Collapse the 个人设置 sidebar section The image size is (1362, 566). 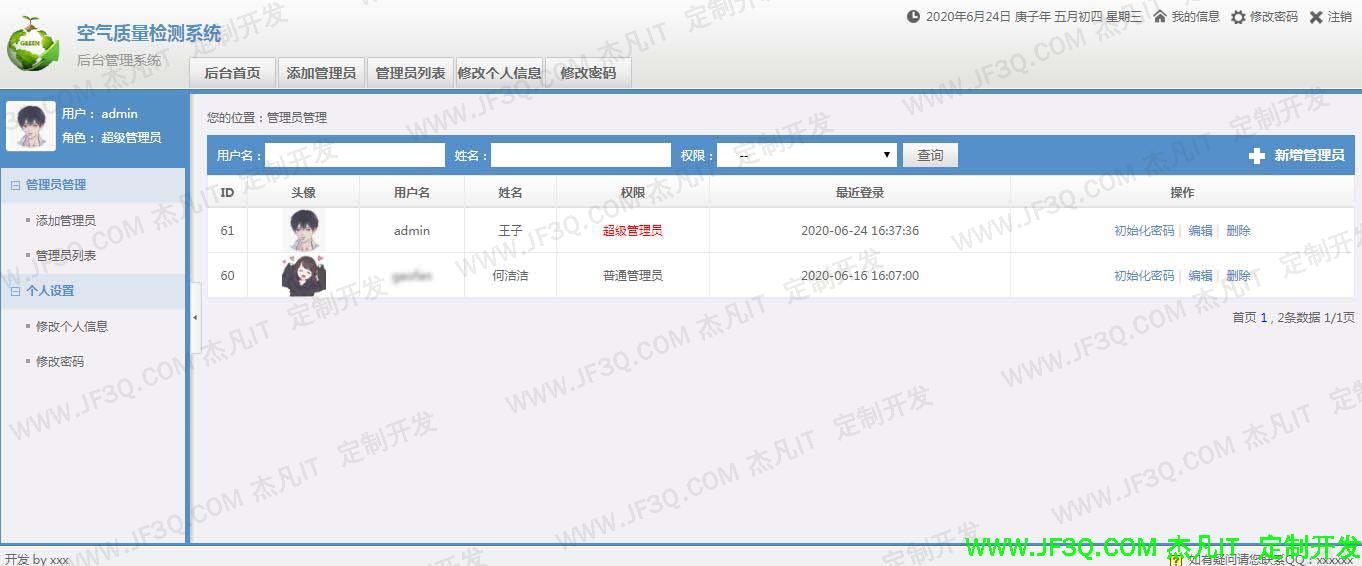(15, 291)
